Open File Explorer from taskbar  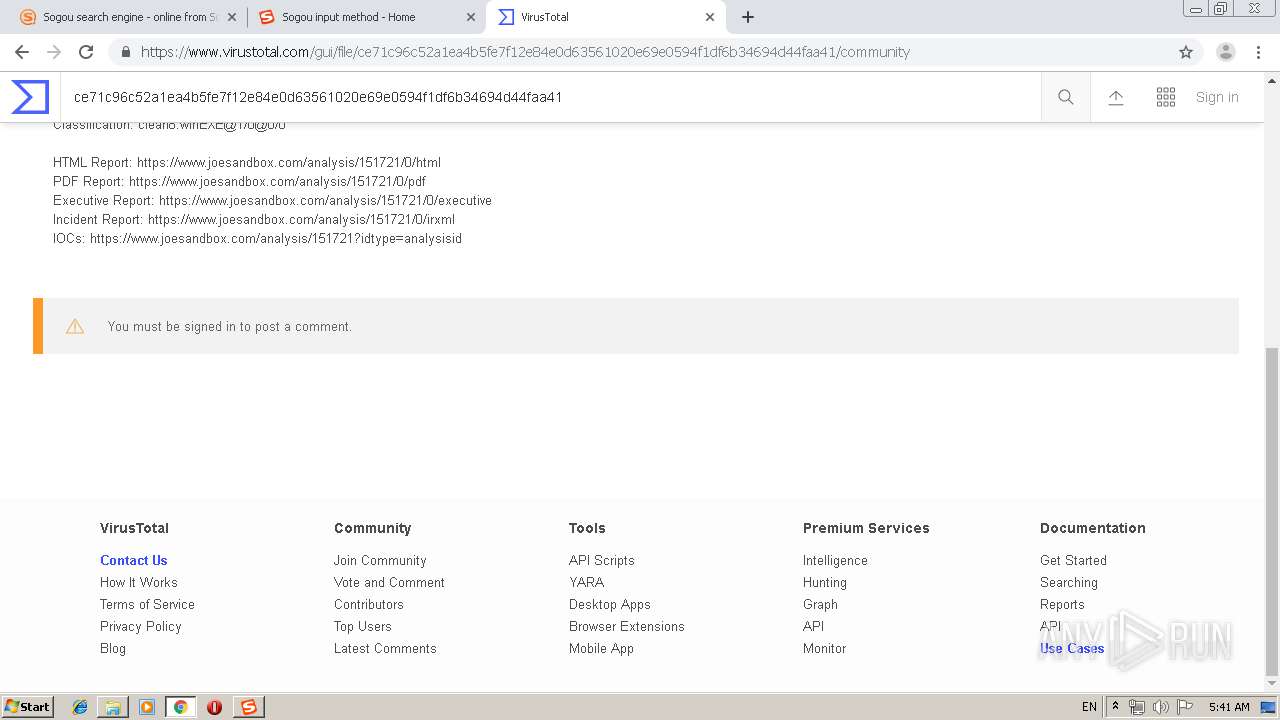tap(113, 707)
